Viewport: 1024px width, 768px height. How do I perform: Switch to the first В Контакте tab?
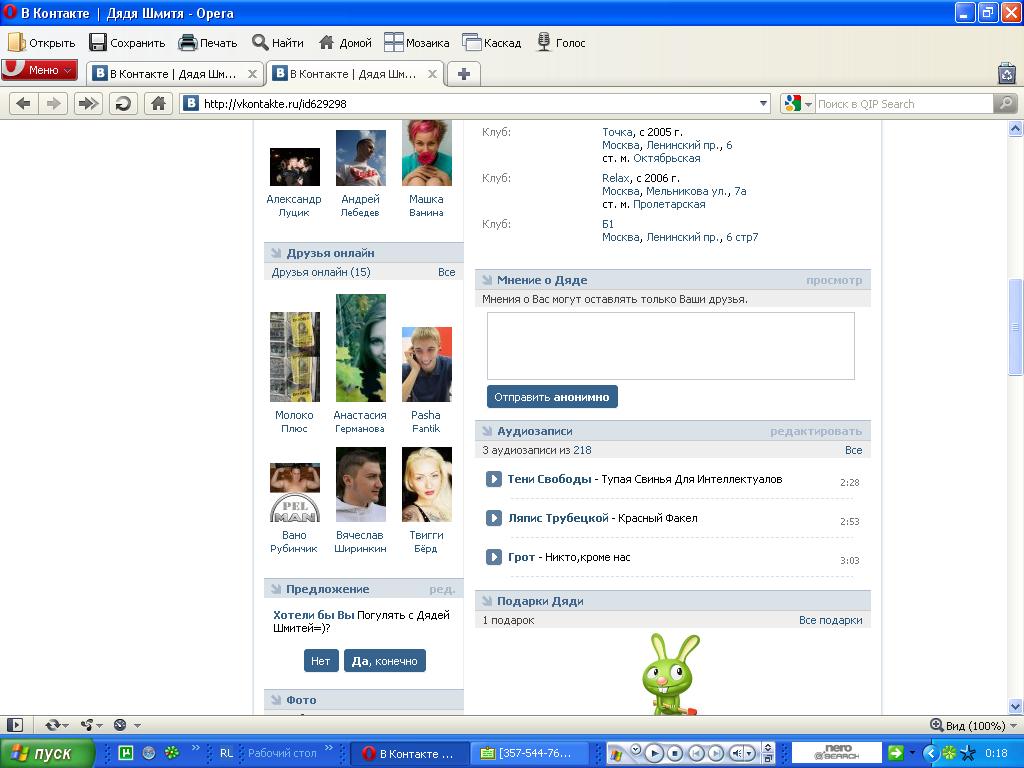(x=174, y=74)
